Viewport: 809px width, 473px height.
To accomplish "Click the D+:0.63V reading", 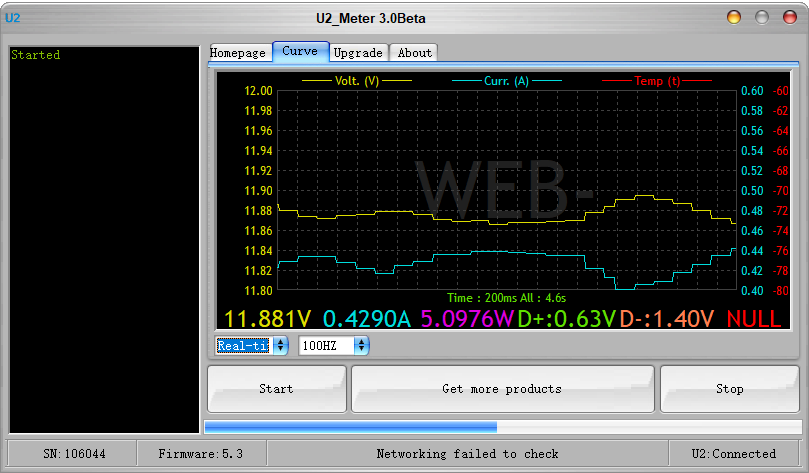I will [x=567, y=319].
